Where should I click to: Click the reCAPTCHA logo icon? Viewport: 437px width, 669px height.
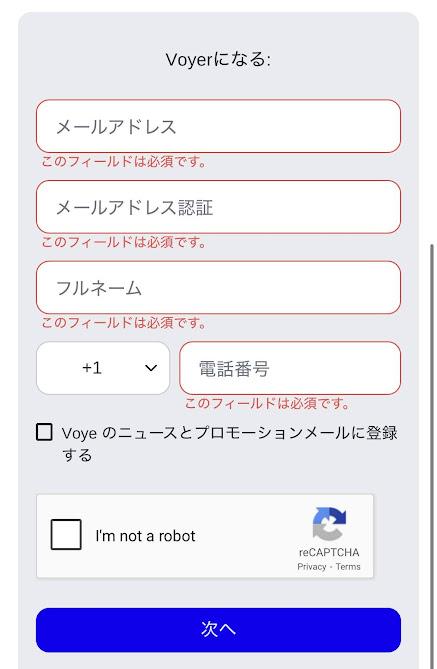click(329, 524)
